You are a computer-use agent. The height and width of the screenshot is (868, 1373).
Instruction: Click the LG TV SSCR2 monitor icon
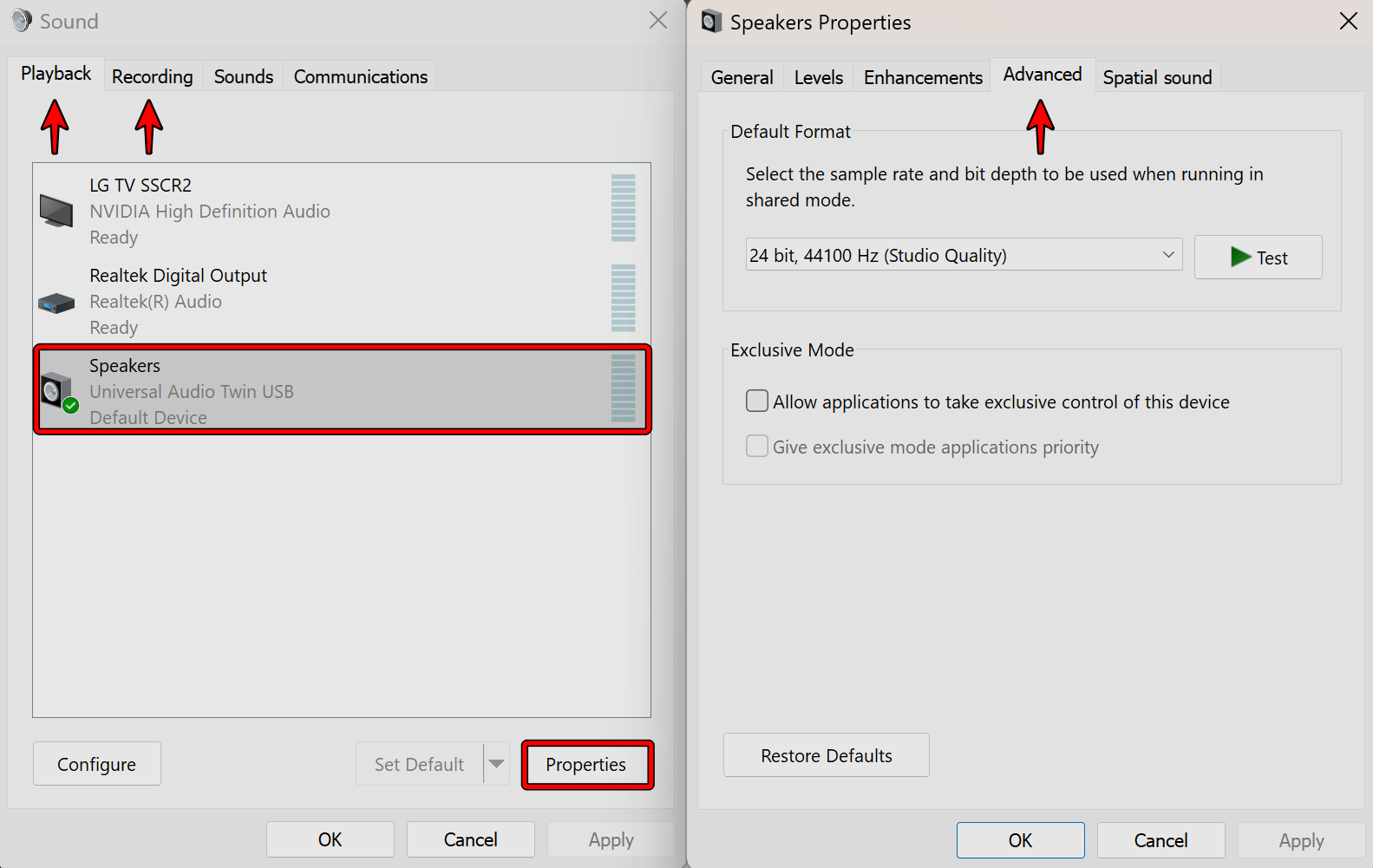point(56,211)
